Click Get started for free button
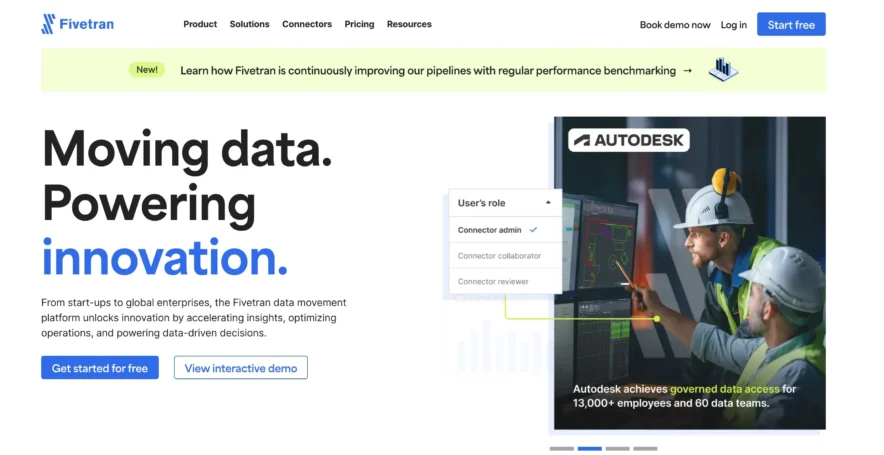This screenshot has height=455, width=884. pyautogui.click(x=100, y=368)
